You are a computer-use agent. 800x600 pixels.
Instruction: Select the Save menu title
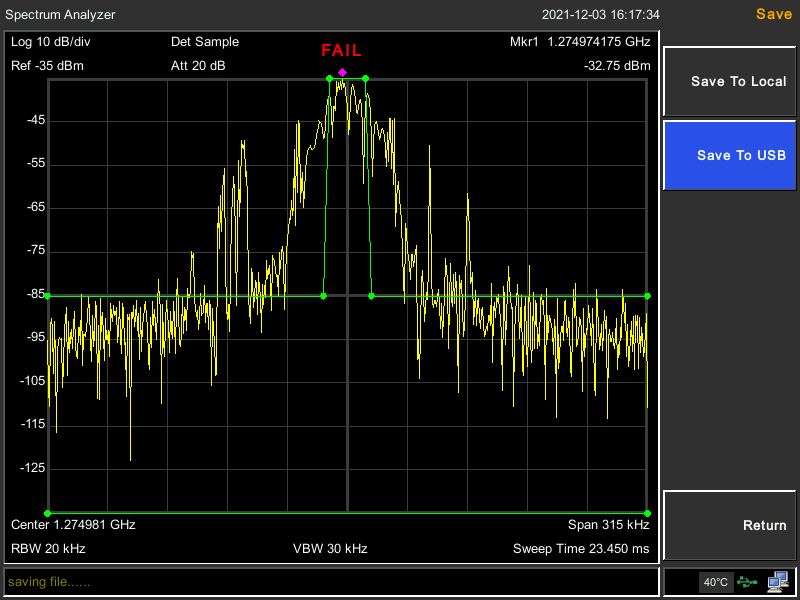774,14
